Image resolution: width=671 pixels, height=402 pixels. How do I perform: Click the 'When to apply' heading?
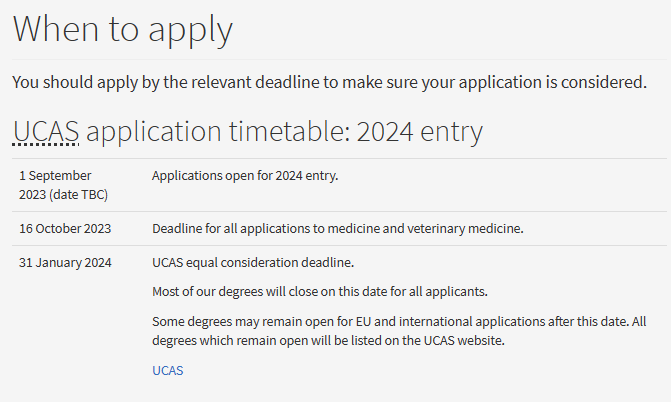coord(123,30)
